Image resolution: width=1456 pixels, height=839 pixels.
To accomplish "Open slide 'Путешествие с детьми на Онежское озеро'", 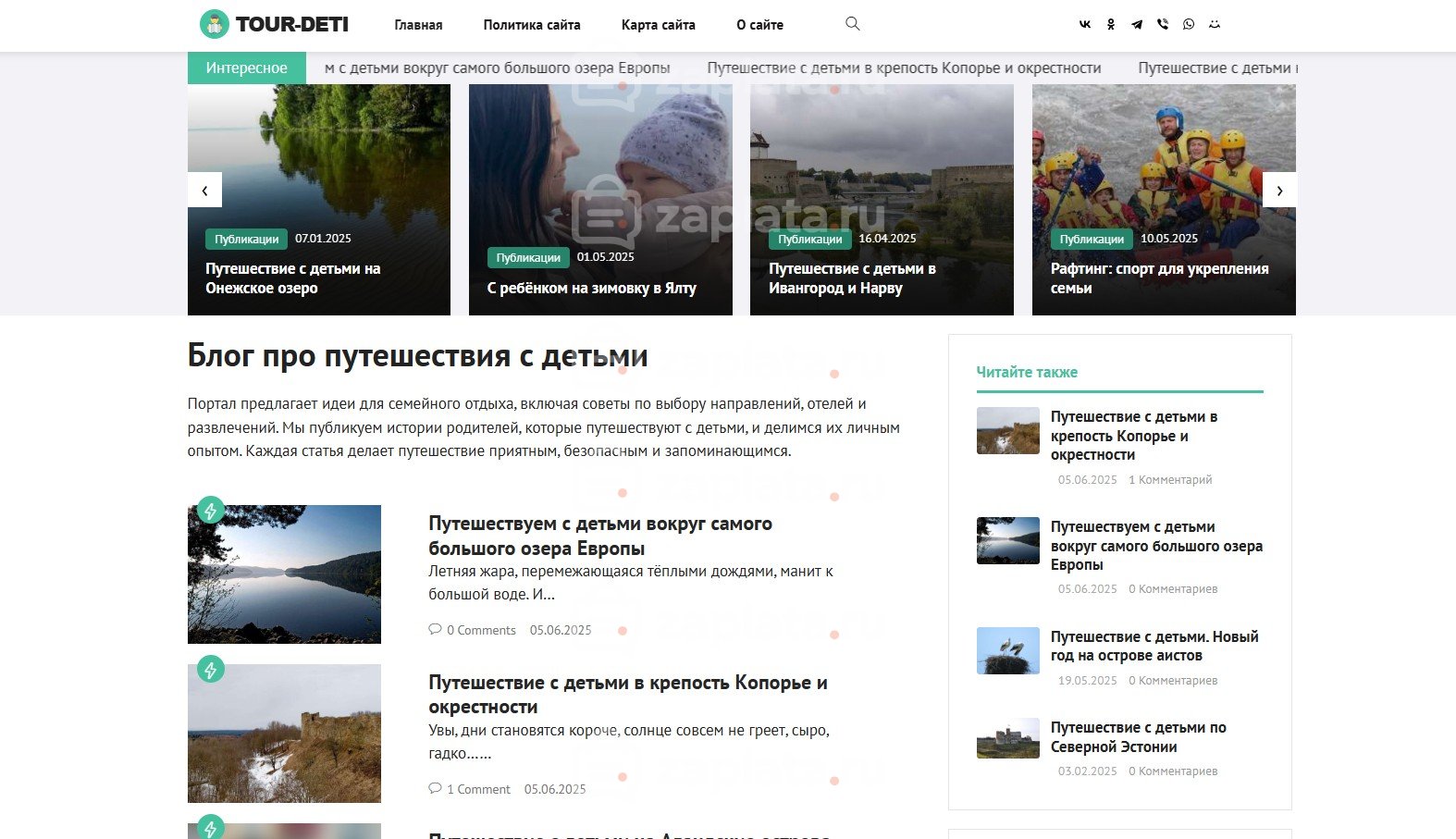I will click(x=293, y=278).
